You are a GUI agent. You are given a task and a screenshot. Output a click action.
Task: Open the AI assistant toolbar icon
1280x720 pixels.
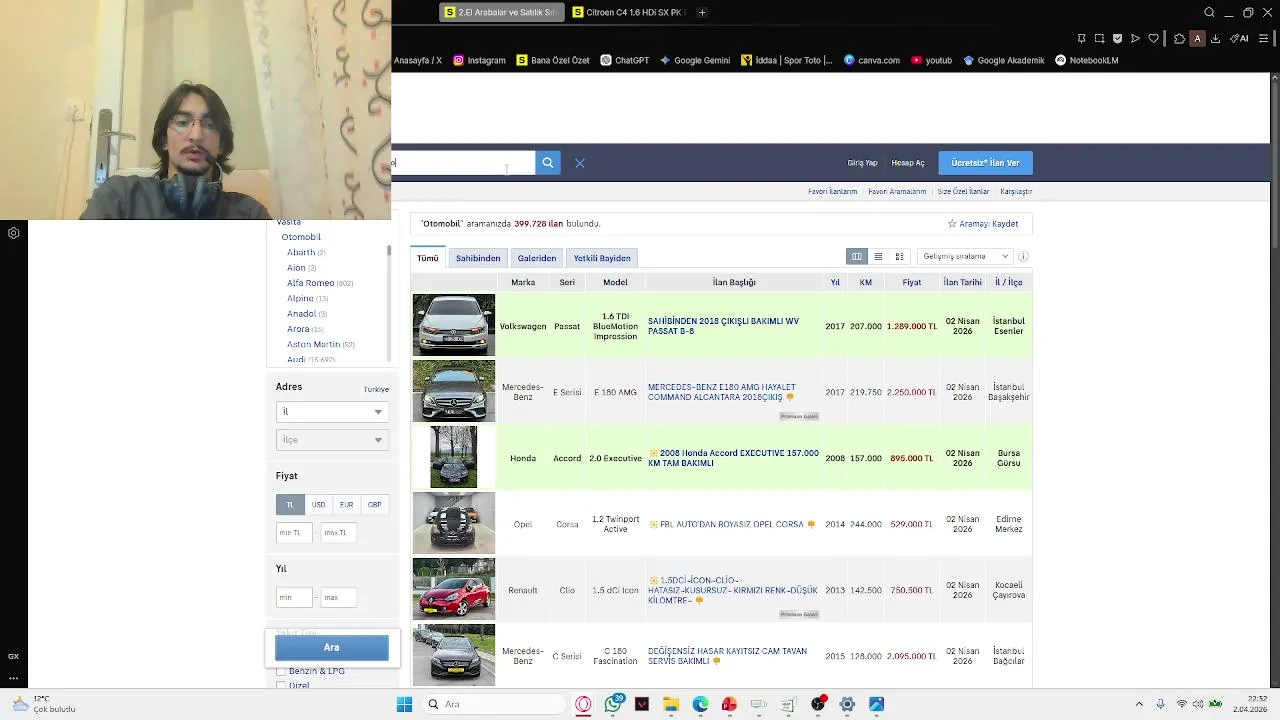click(x=1240, y=39)
